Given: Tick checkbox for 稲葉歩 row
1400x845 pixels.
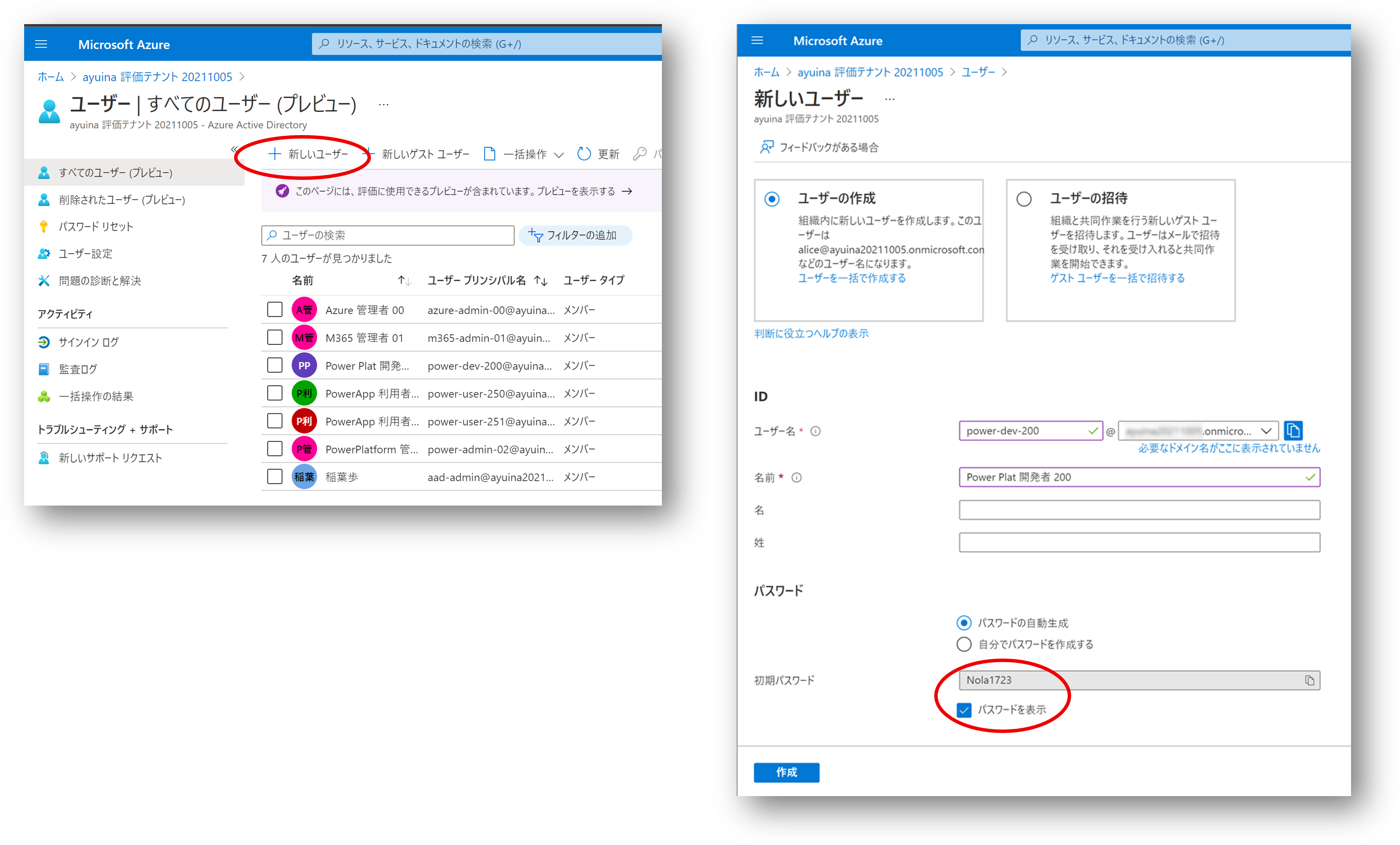Looking at the screenshot, I should pos(274,477).
